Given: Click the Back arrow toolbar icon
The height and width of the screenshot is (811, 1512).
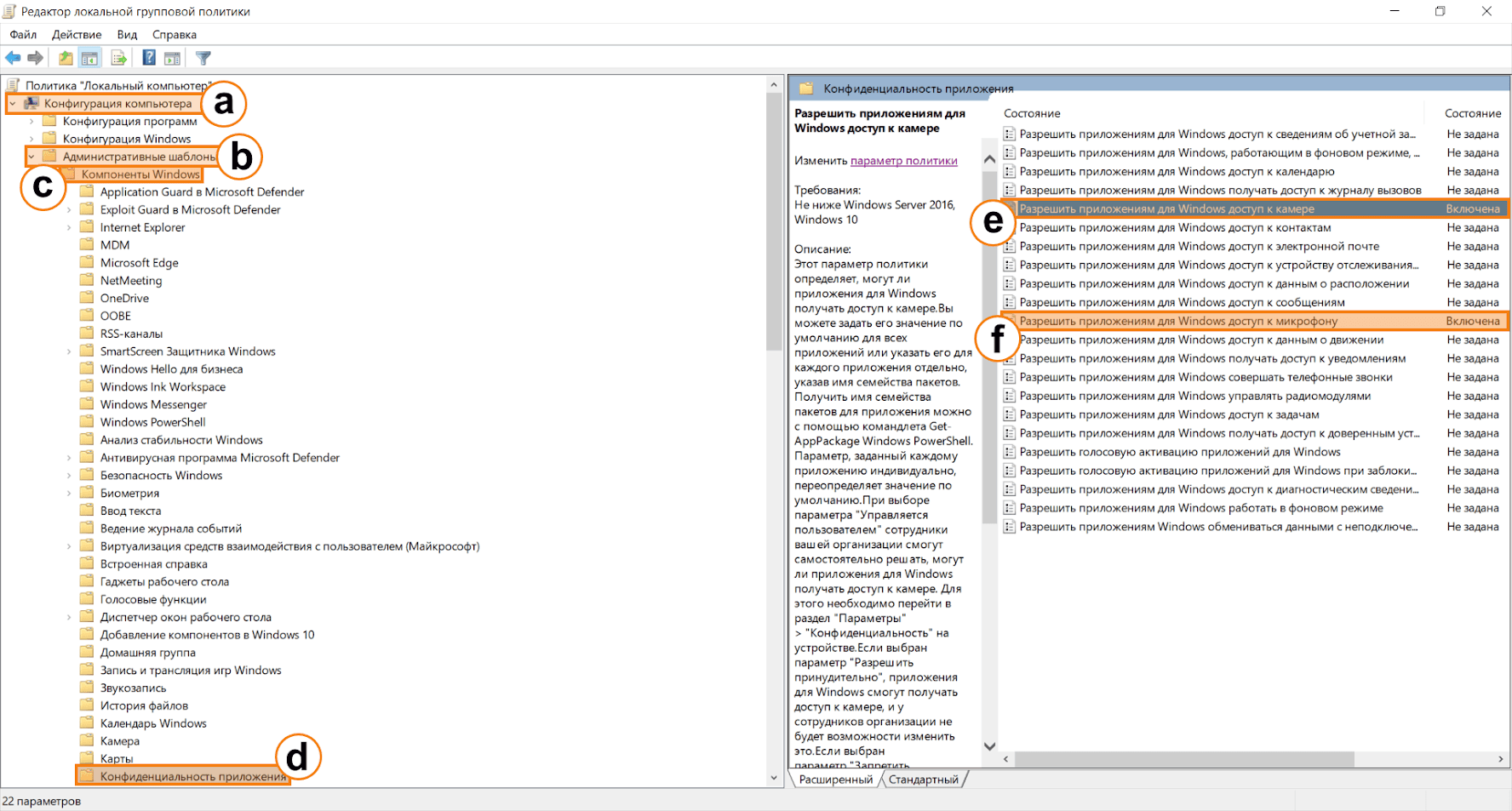Looking at the screenshot, I should (x=13, y=58).
